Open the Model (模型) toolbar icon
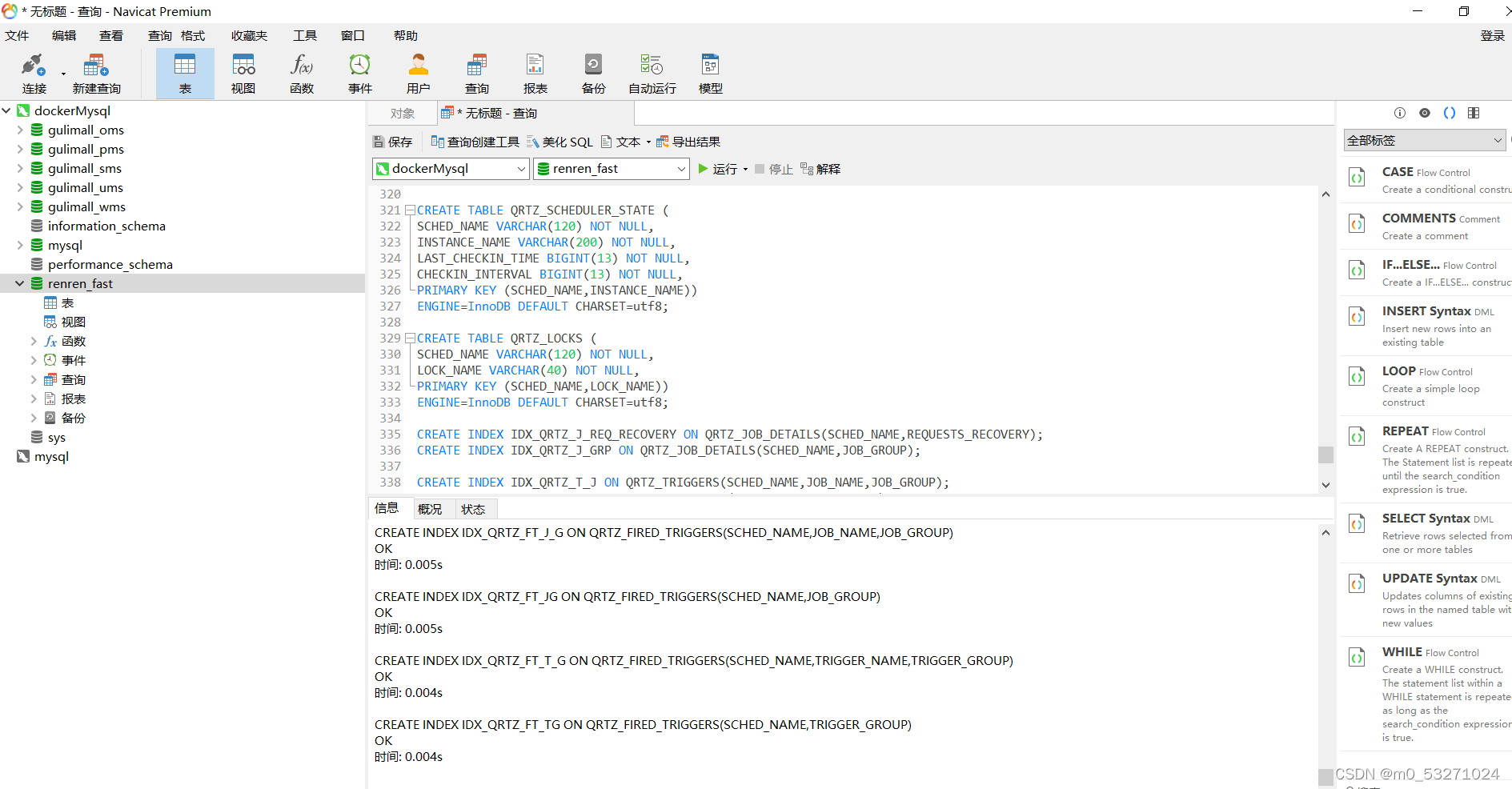The image size is (1512, 789). click(711, 74)
